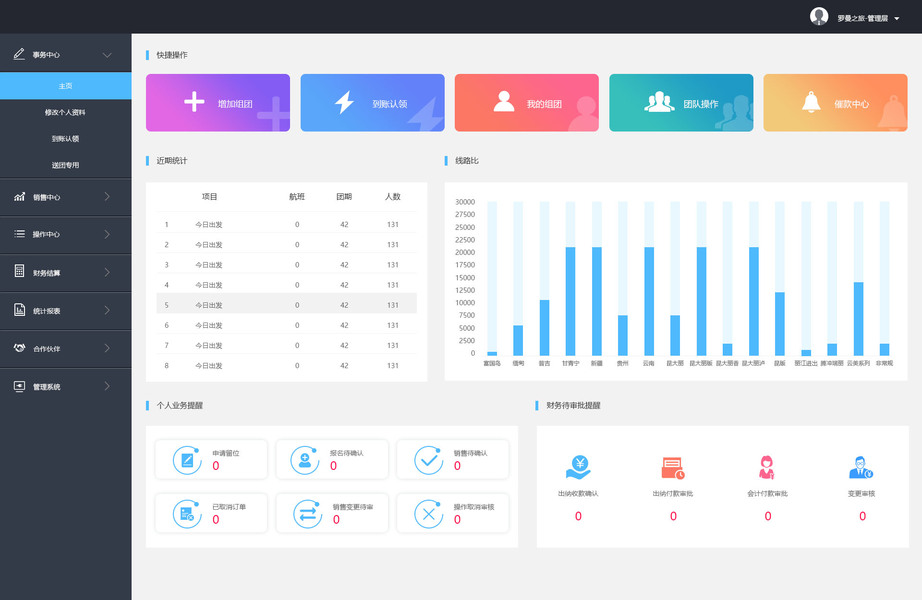922x600 pixels.
Task: Click the 罗曼之旅-管理层 username
Action: click(863, 18)
